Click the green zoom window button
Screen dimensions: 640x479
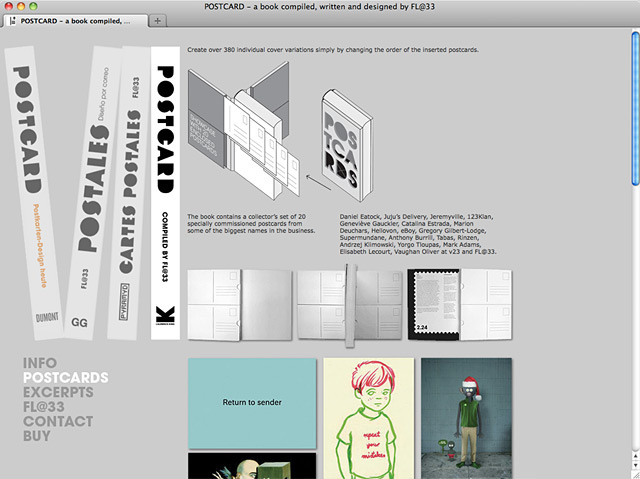click(x=33, y=6)
